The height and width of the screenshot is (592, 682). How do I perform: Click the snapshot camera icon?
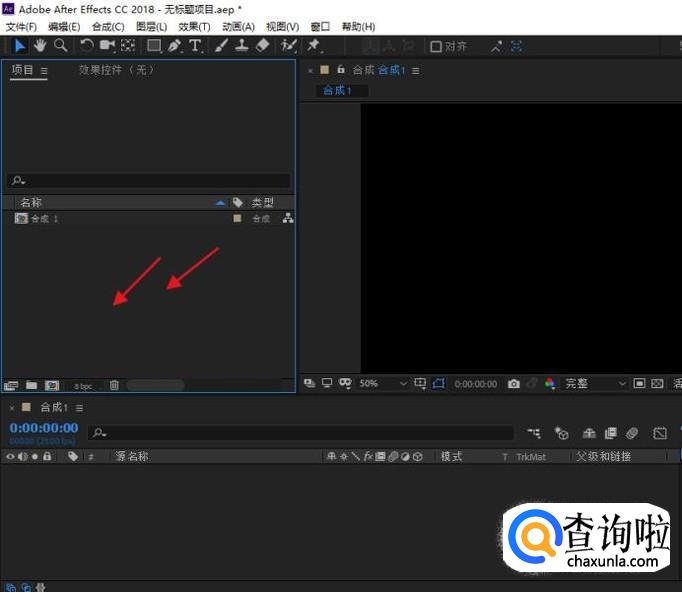[513, 383]
